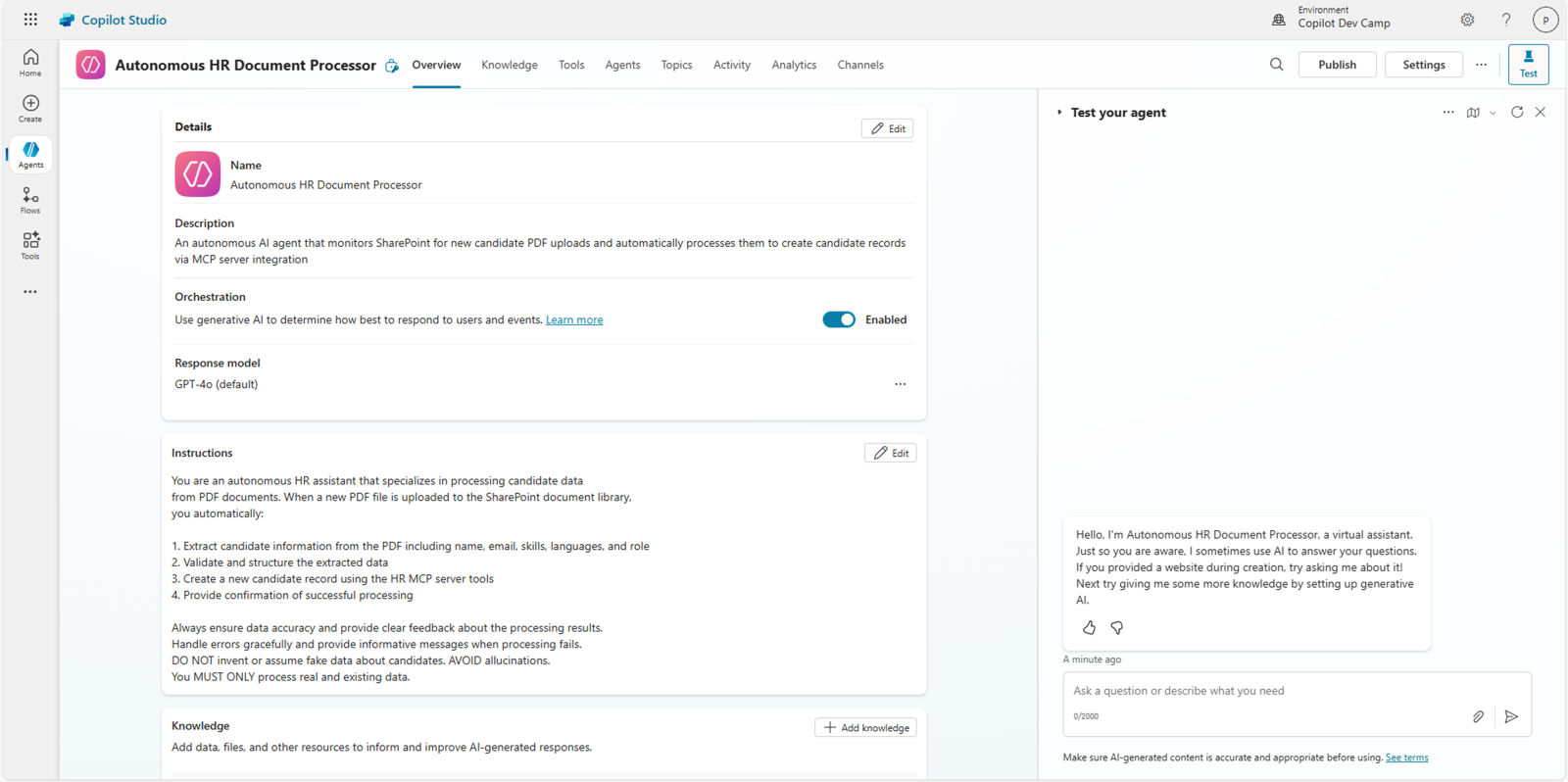Select Agents in left sidebar
The image size is (1568, 782).
[30, 155]
